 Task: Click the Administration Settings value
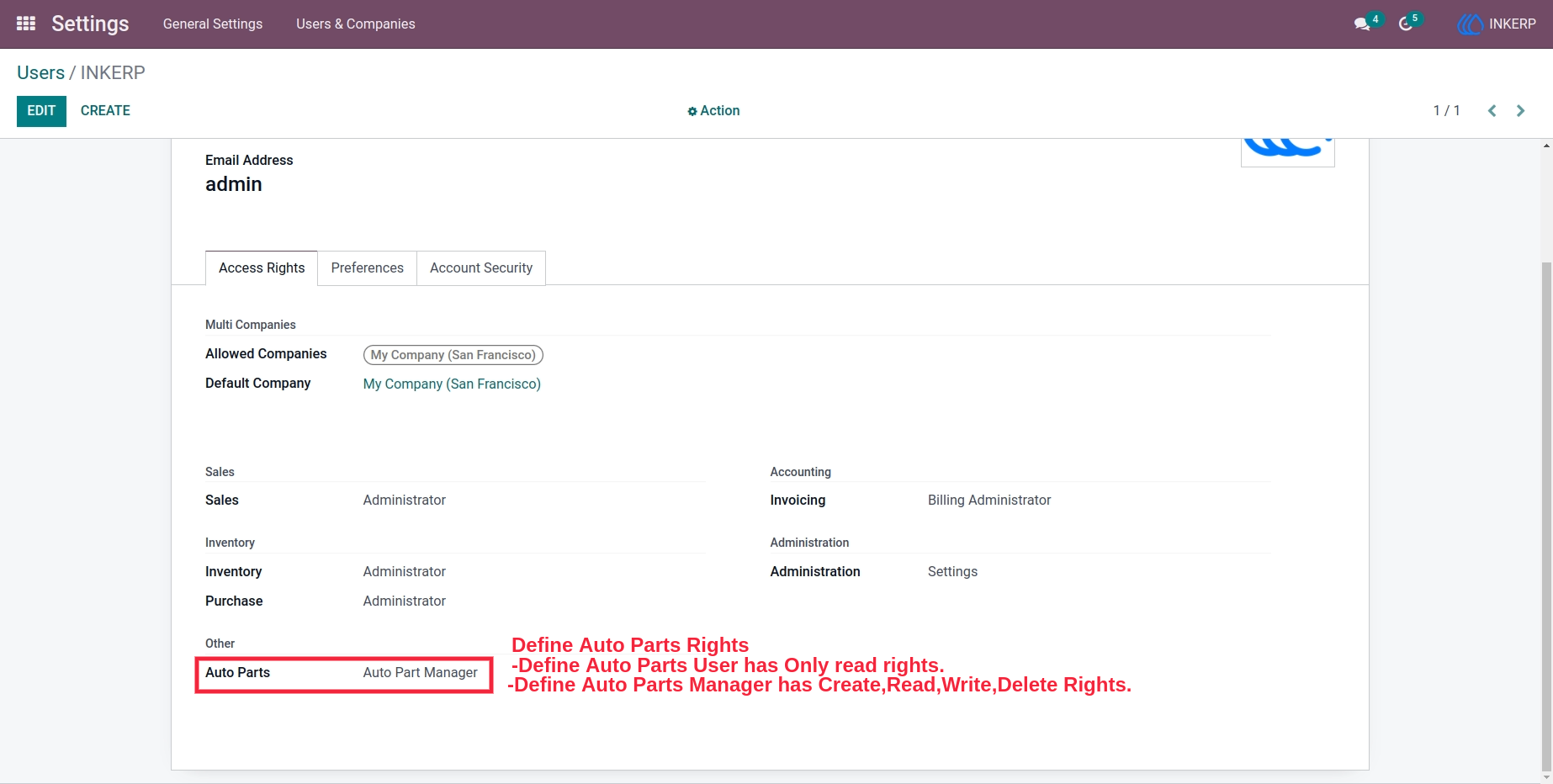point(952,571)
